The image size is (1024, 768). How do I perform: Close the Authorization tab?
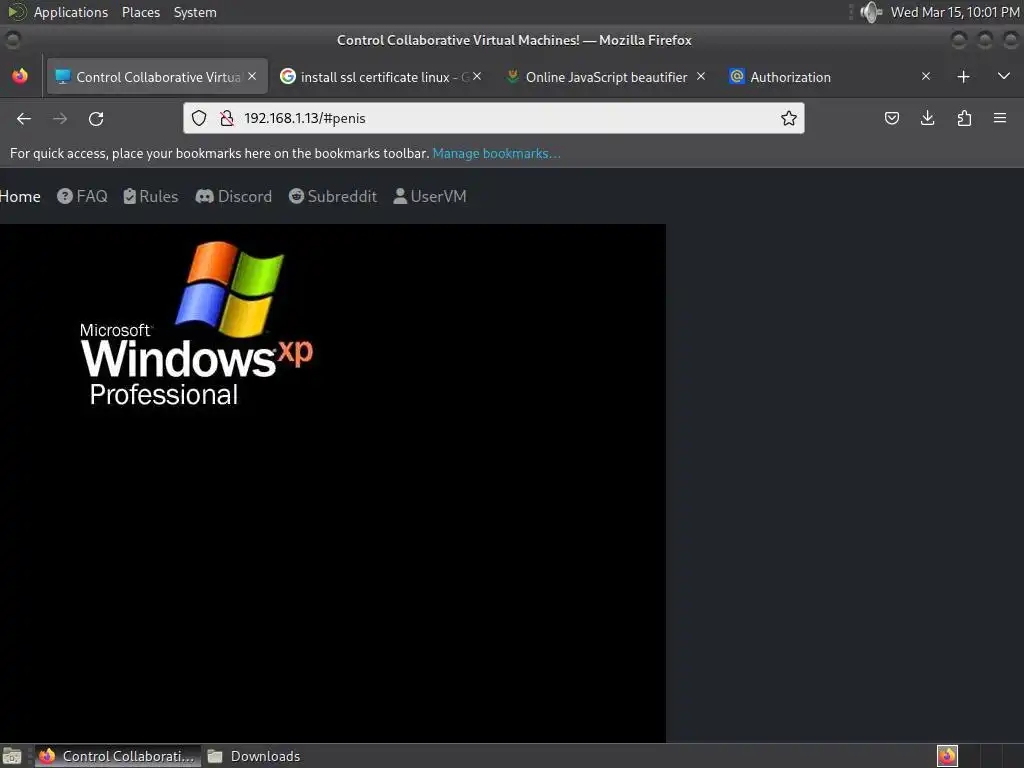(925, 76)
